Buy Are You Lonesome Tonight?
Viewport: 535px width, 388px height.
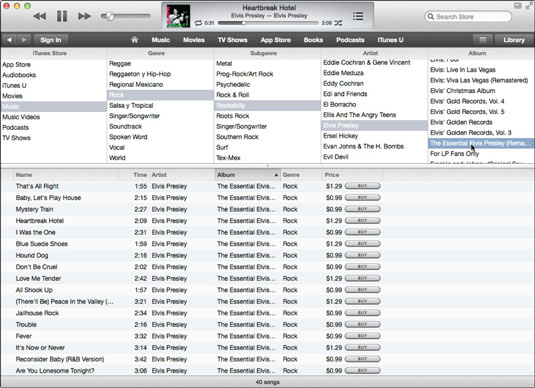point(363,371)
